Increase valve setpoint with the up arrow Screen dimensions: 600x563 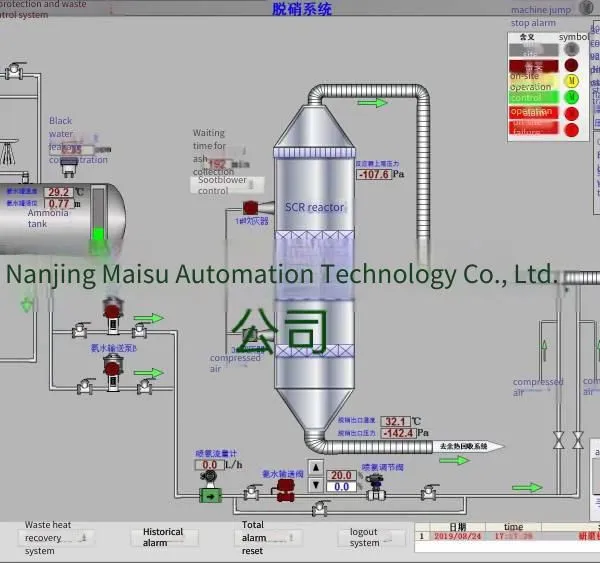tap(316, 467)
